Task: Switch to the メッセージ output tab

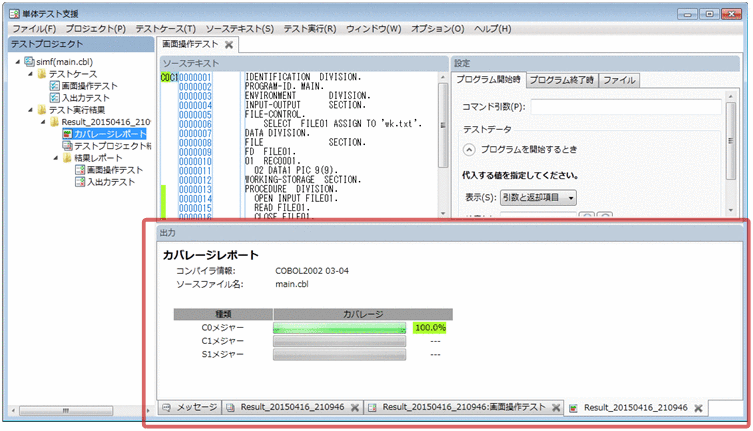Action: (190, 407)
